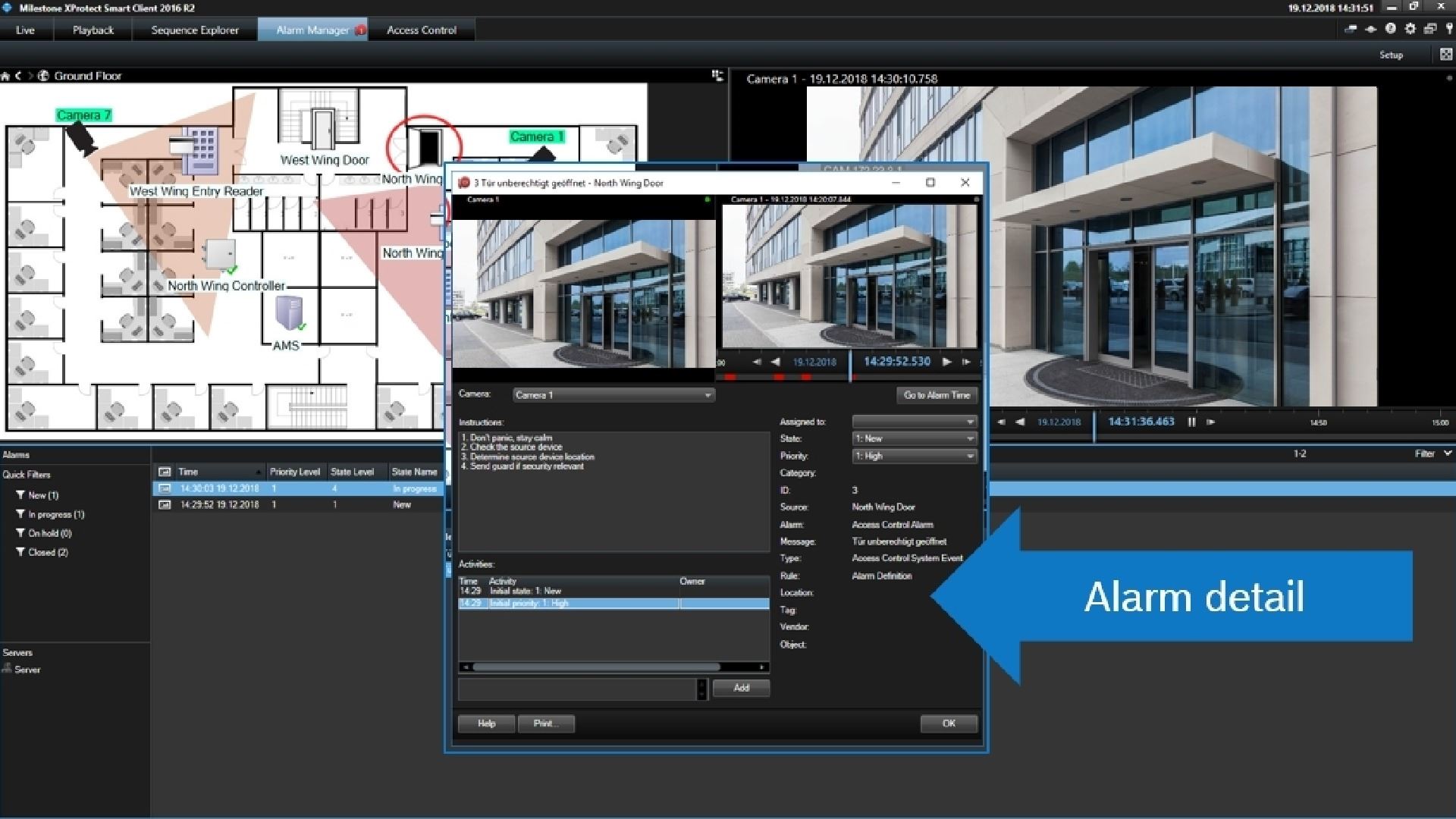Open the Priority dropdown showing 1: High

tap(914, 456)
